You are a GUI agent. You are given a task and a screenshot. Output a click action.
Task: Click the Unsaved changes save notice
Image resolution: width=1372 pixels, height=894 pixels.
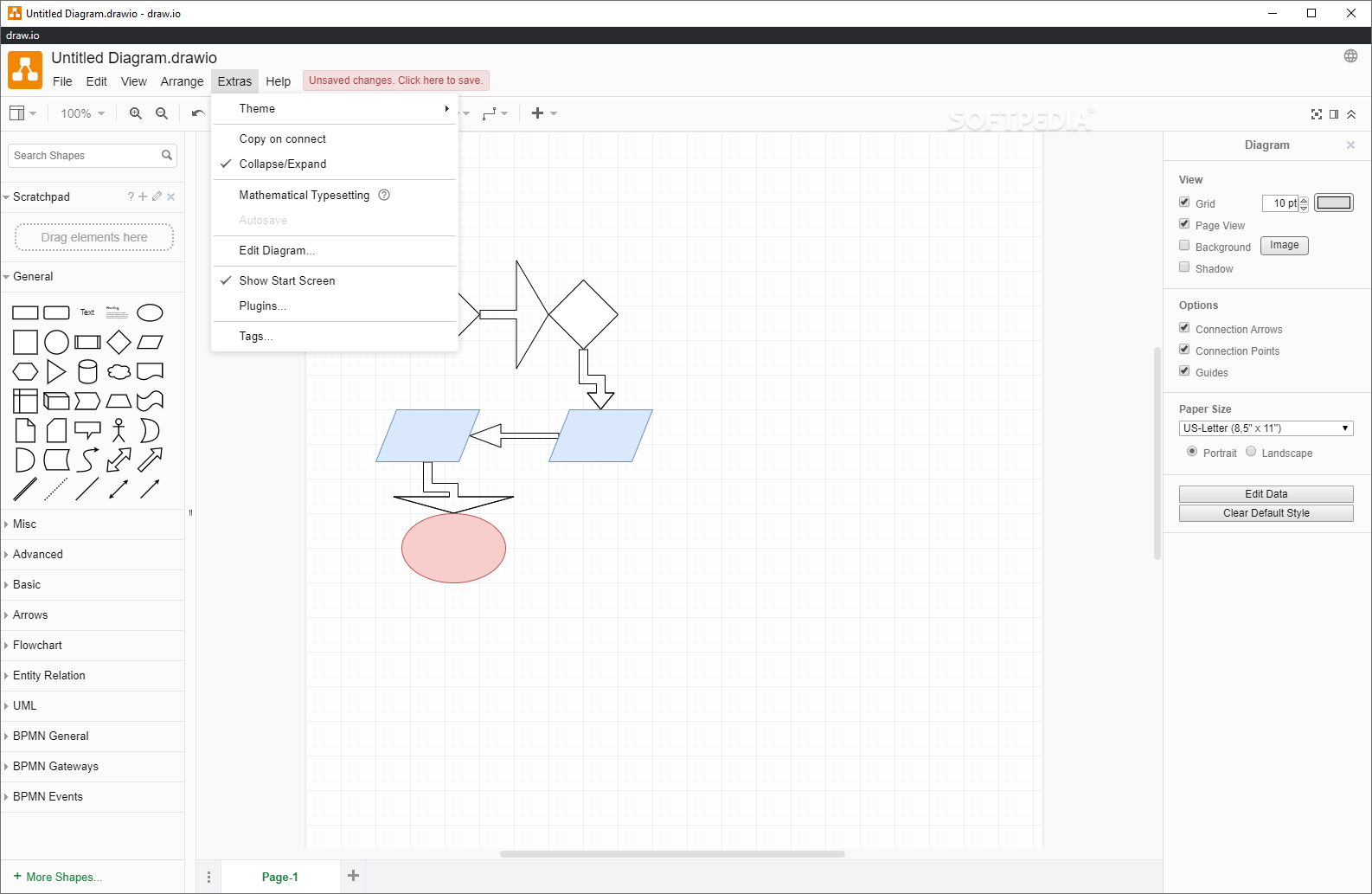click(395, 80)
